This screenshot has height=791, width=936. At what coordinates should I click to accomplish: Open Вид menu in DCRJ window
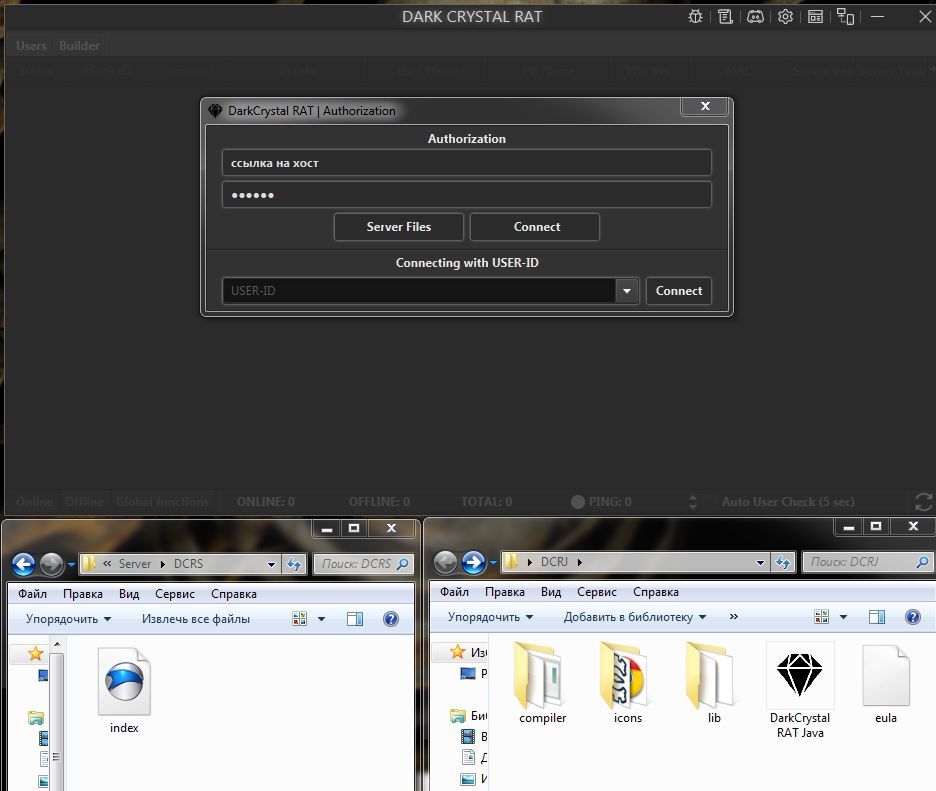tap(551, 592)
